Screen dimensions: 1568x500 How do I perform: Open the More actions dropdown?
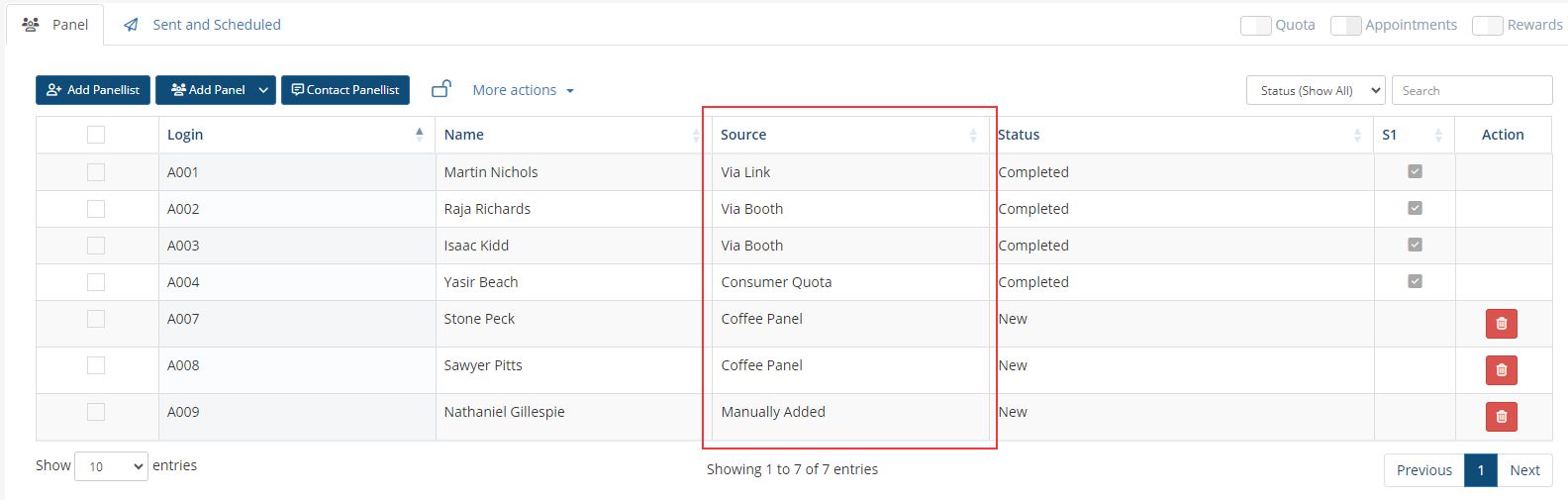tap(523, 90)
